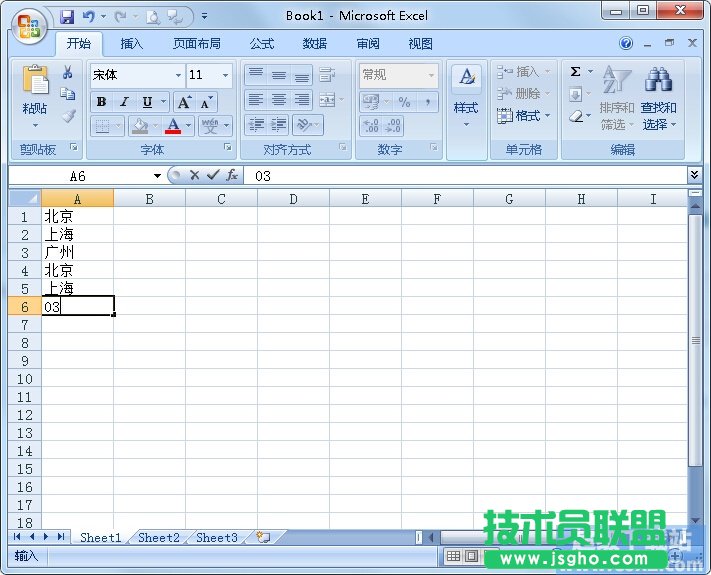Toggle underline formatting

(148, 102)
